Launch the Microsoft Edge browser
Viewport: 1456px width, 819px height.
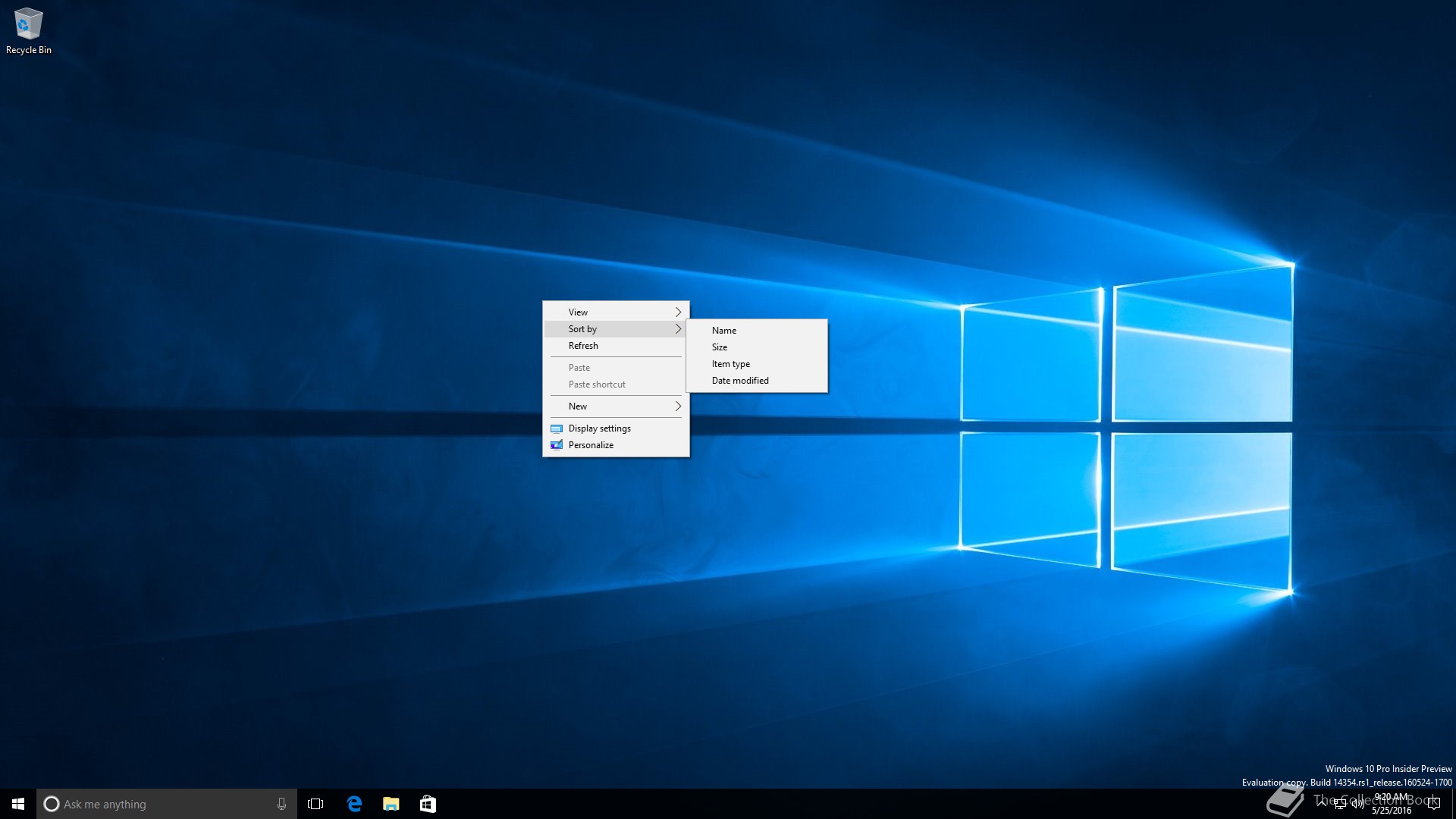point(354,804)
